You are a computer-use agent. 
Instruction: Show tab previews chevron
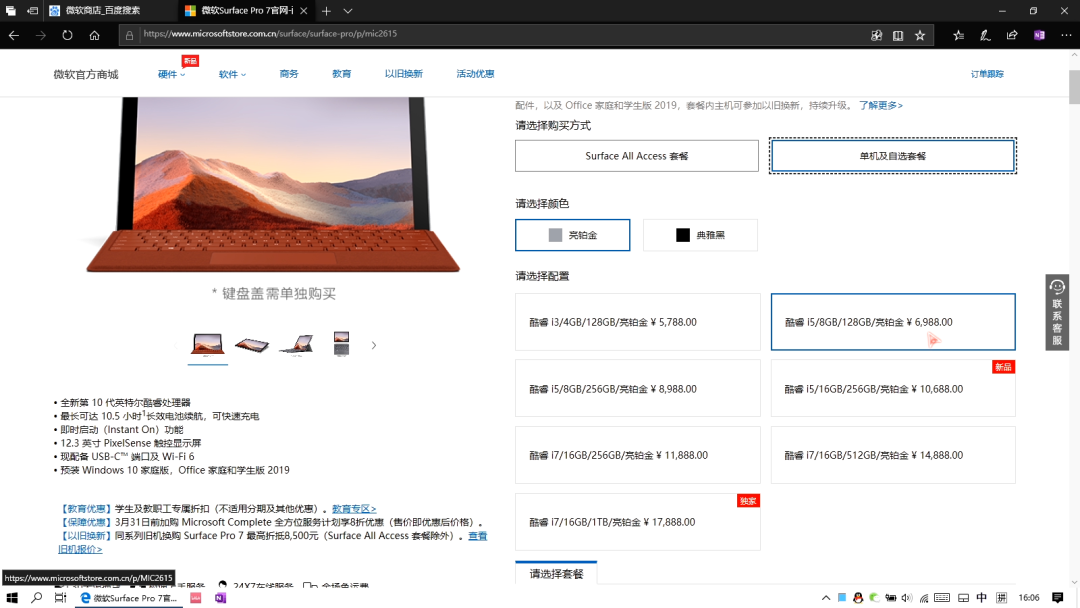click(x=348, y=10)
